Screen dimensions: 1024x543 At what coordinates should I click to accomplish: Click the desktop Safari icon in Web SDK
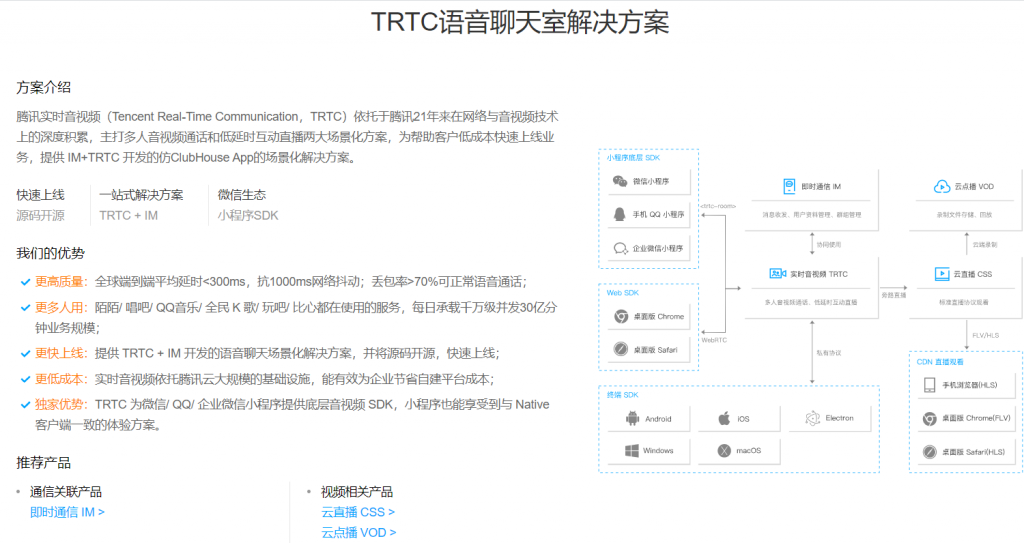point(621,350)
